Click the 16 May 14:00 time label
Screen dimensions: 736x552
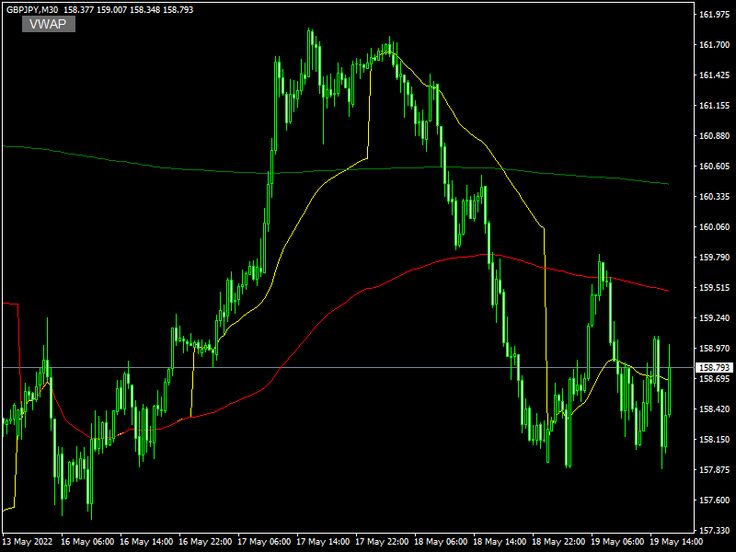point(146,541)
